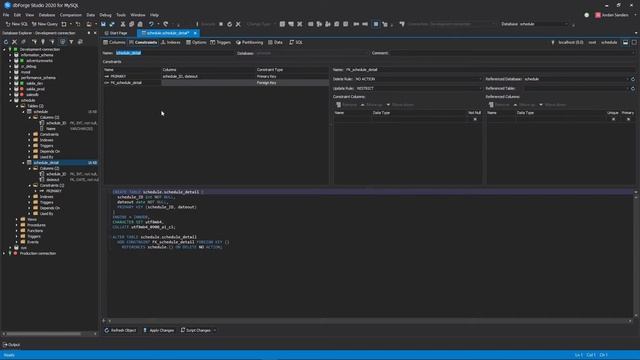Screen dimensions: 640x360
Task: Open the File menu
Action: [6, 15]
